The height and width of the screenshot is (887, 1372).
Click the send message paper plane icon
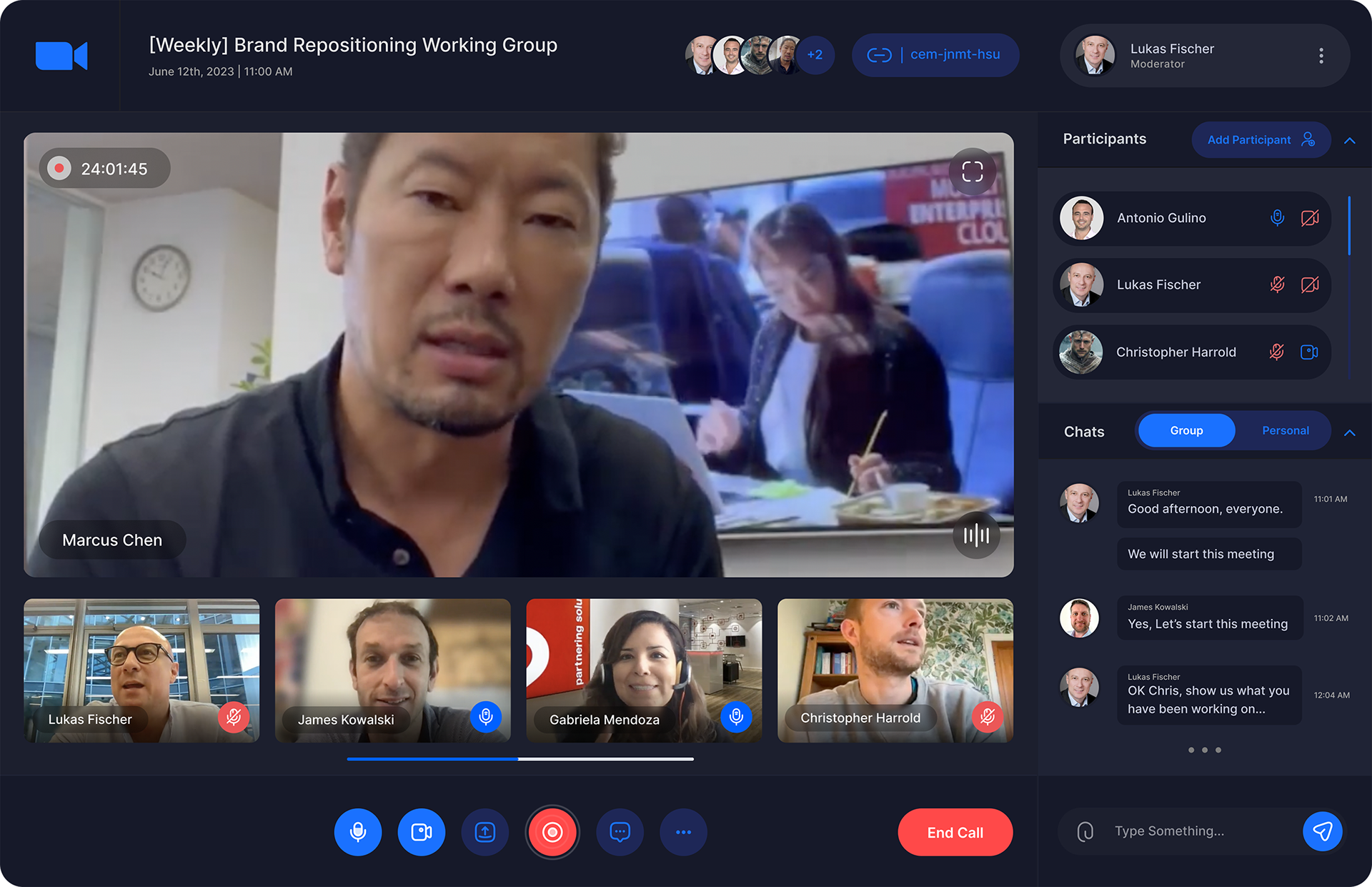coord(1322,831)
